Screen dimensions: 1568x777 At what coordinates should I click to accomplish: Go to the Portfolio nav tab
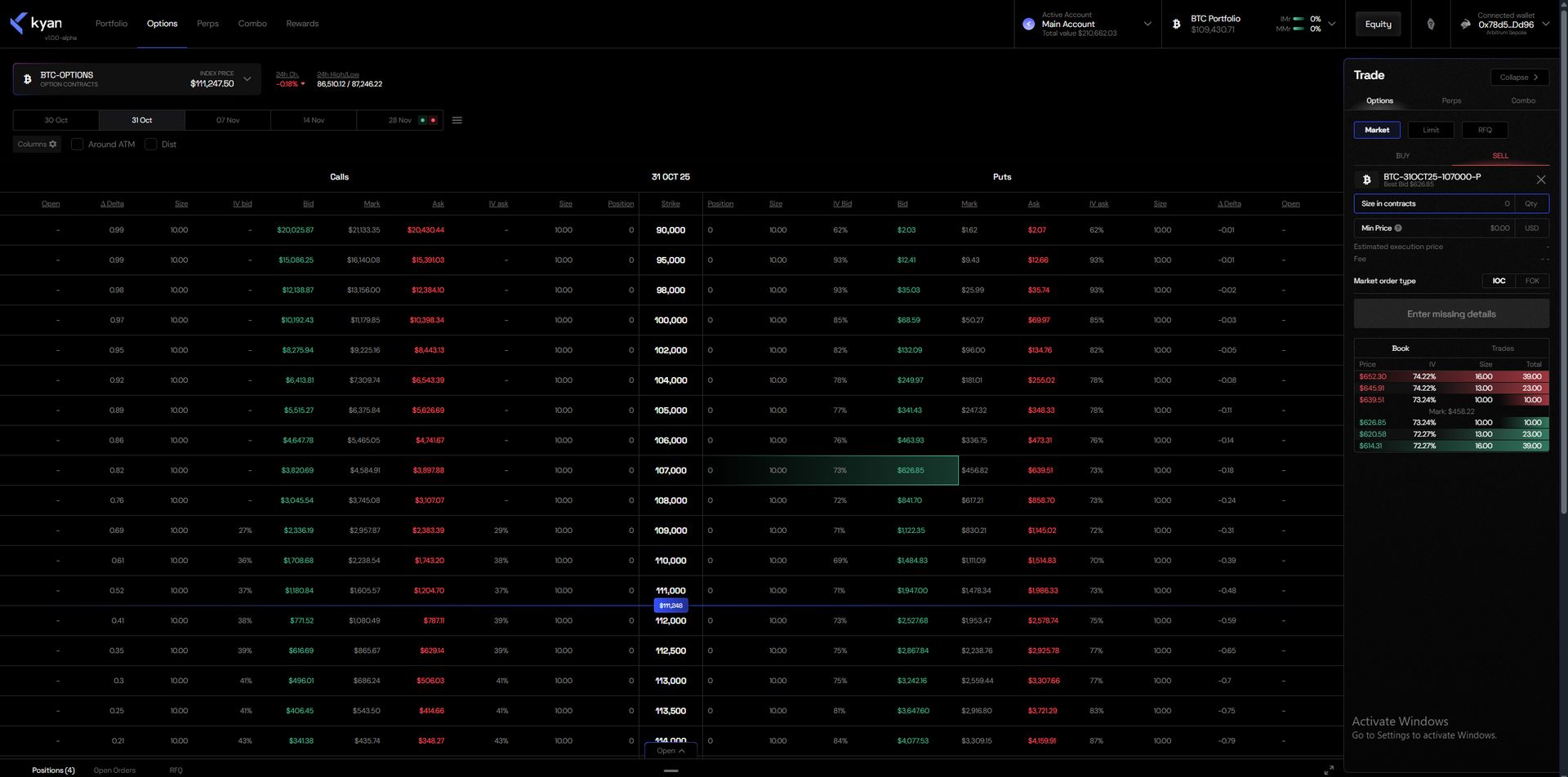coord(111,24)
